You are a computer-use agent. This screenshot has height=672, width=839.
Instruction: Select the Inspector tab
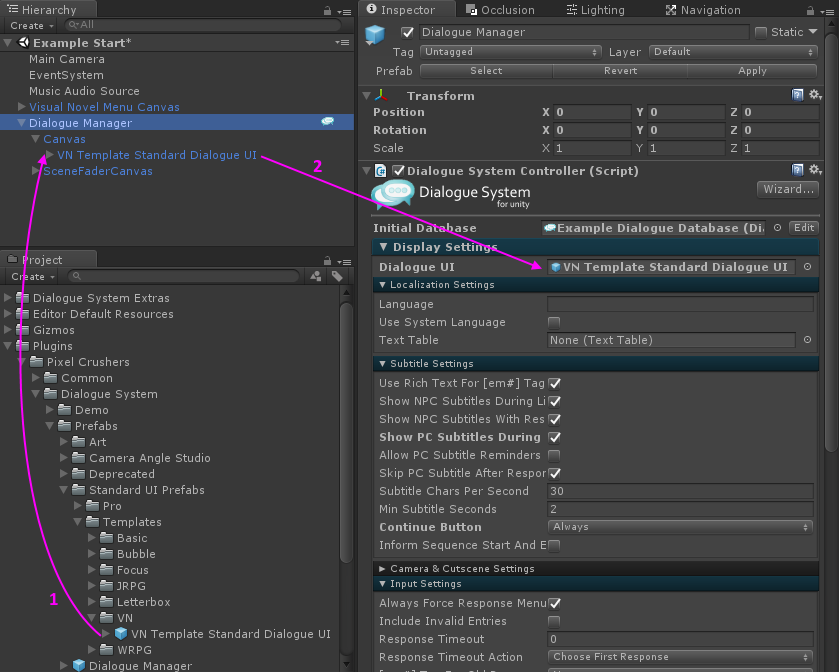(x=407, y=10)
